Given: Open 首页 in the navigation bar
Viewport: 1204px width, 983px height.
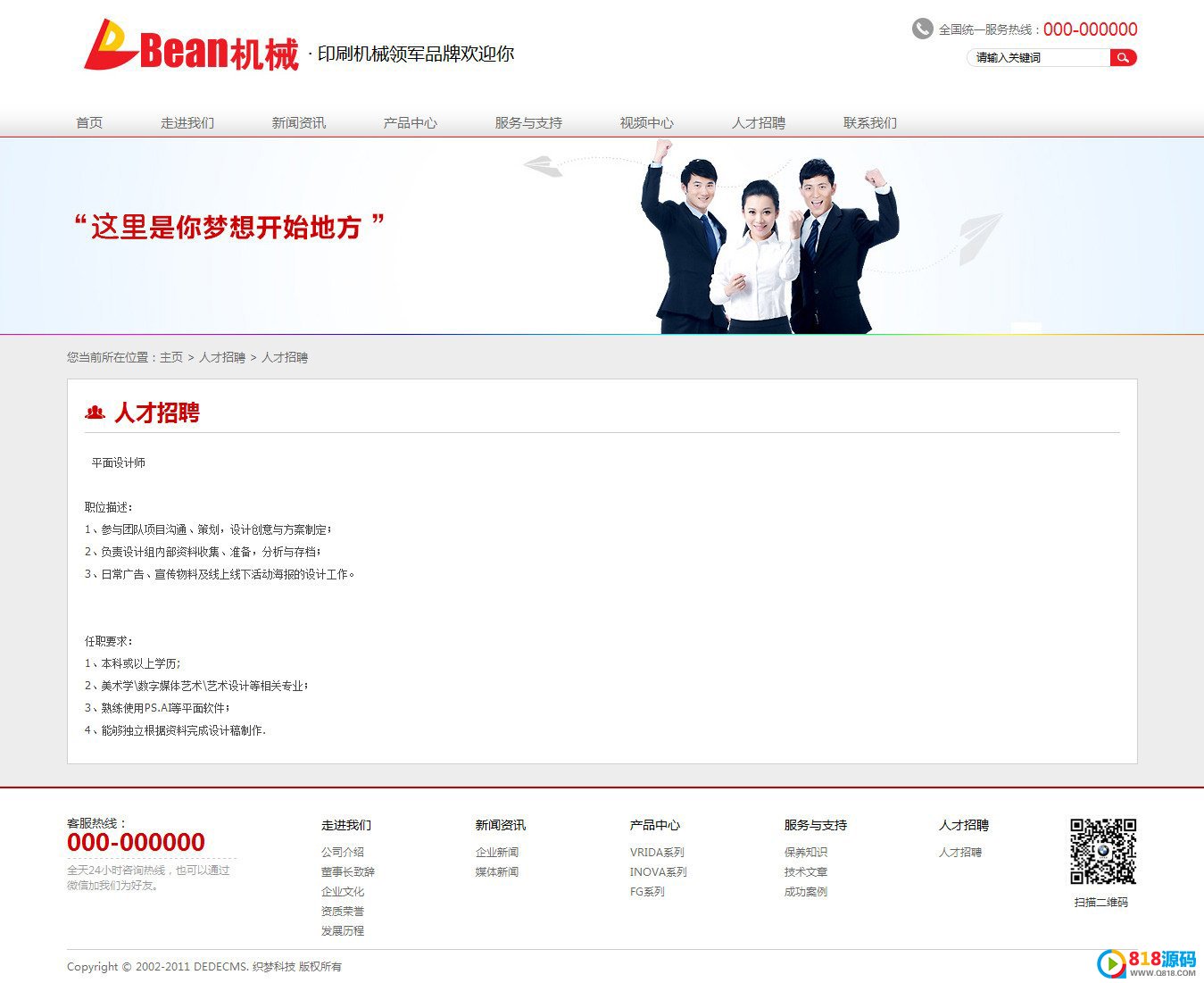Looking at the screenshot, I should [x=89, y=123].
